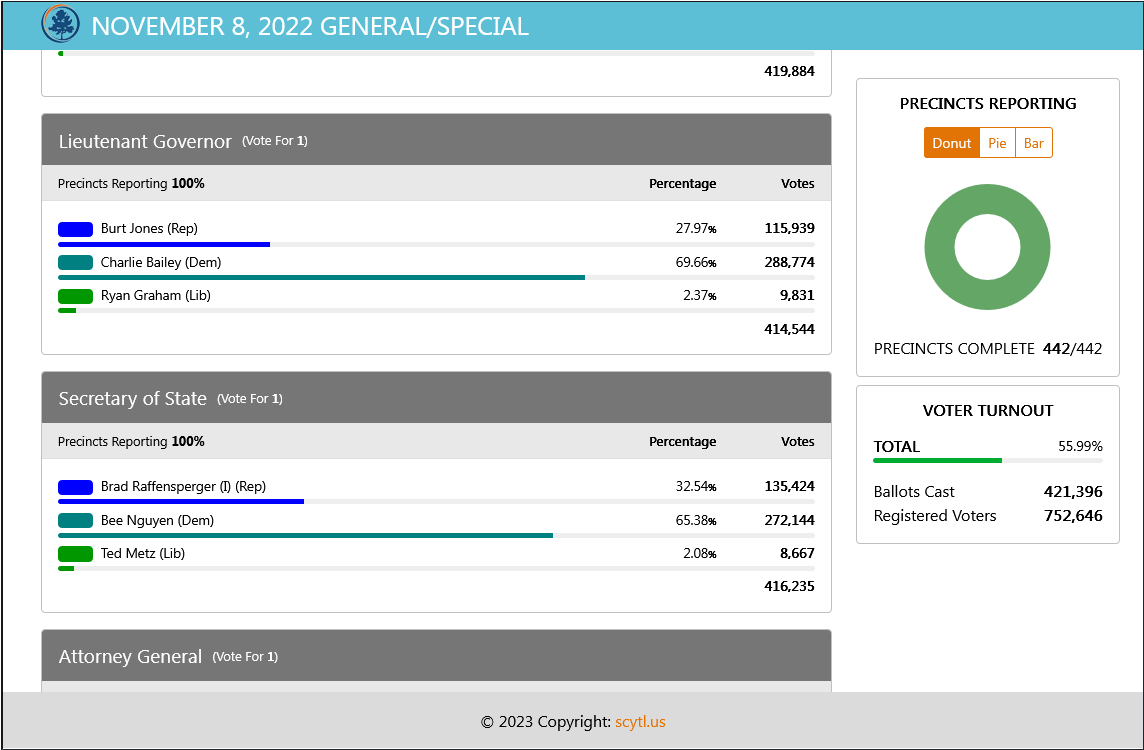The width and height of the screenshot is (1144, 750).
Task: Click Bee Nguyen's teal vote bar
Action: [x=305, y=536]
